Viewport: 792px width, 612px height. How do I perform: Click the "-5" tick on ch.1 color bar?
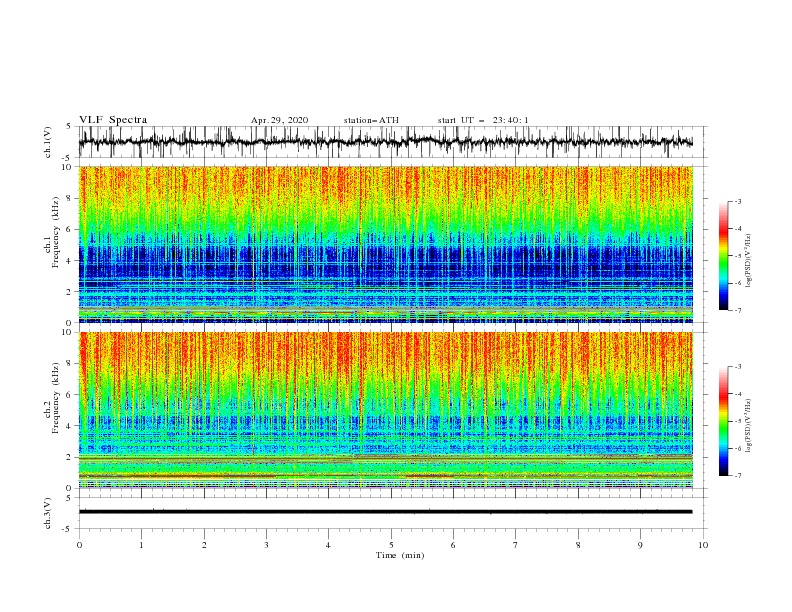tap(738, 256)
